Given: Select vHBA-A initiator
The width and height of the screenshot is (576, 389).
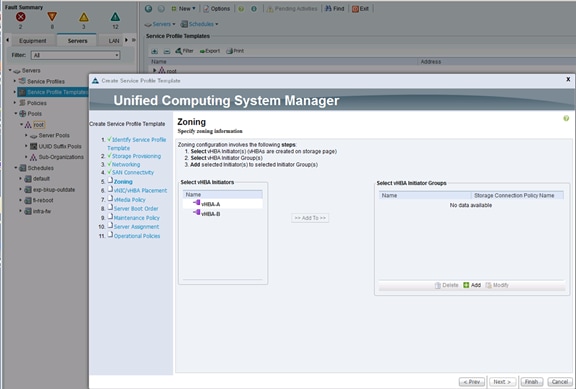Looking at the screenshot, I should pos(223,204).
